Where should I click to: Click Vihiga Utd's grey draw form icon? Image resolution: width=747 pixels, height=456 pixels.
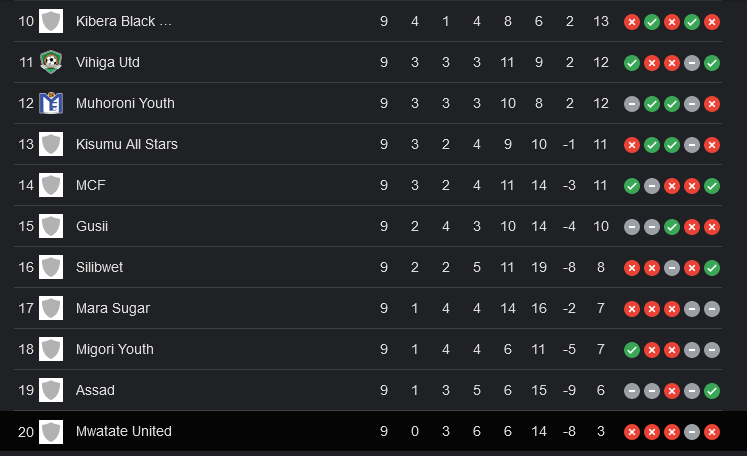692,63
